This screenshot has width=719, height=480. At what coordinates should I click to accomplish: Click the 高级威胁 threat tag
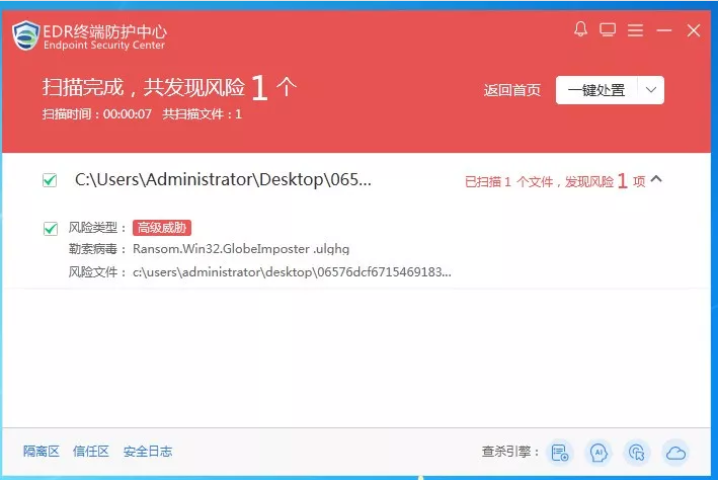tap(162, 227)
